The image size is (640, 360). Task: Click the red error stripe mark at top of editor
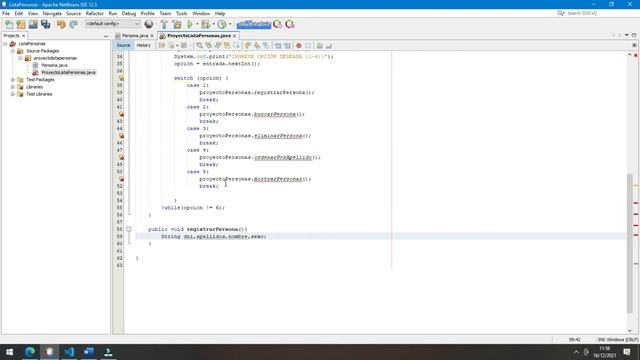click(636, 55)
